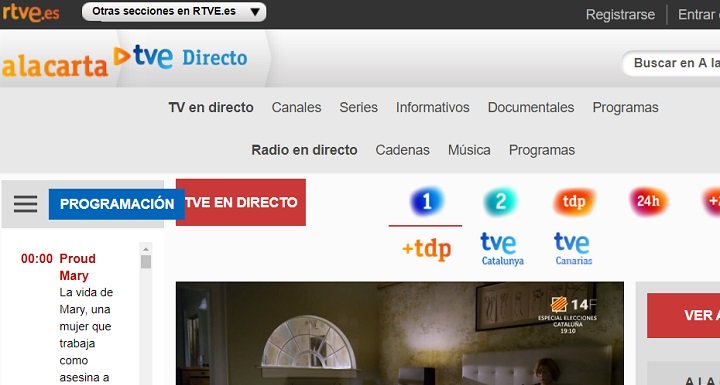Click the live video player
The height and width of the screenshot is (385, 720).
tap(399, 334)
